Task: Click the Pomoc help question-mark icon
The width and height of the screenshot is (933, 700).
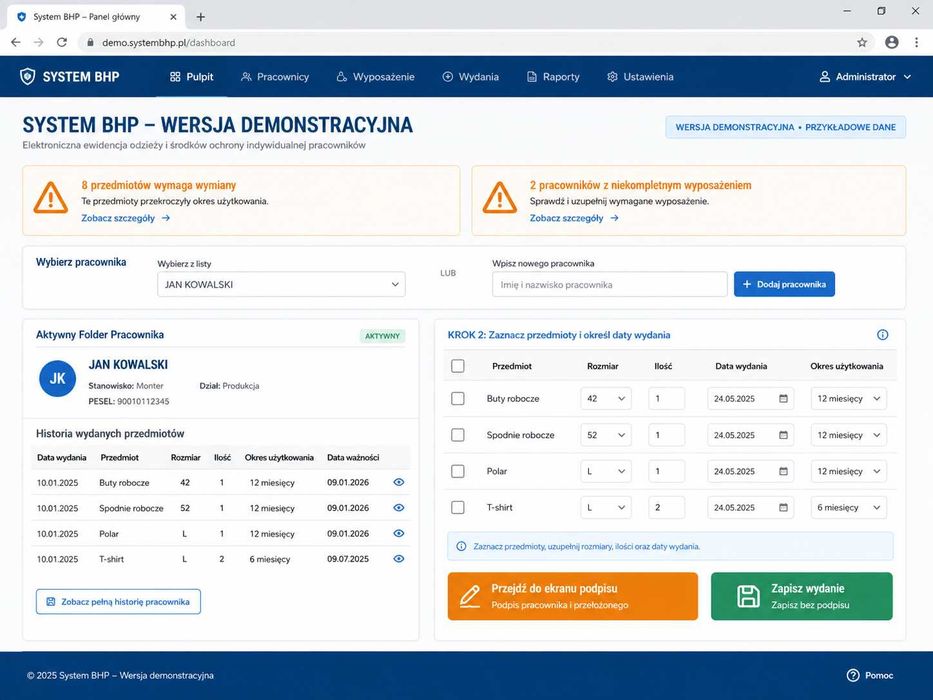Action: point(853,675)
